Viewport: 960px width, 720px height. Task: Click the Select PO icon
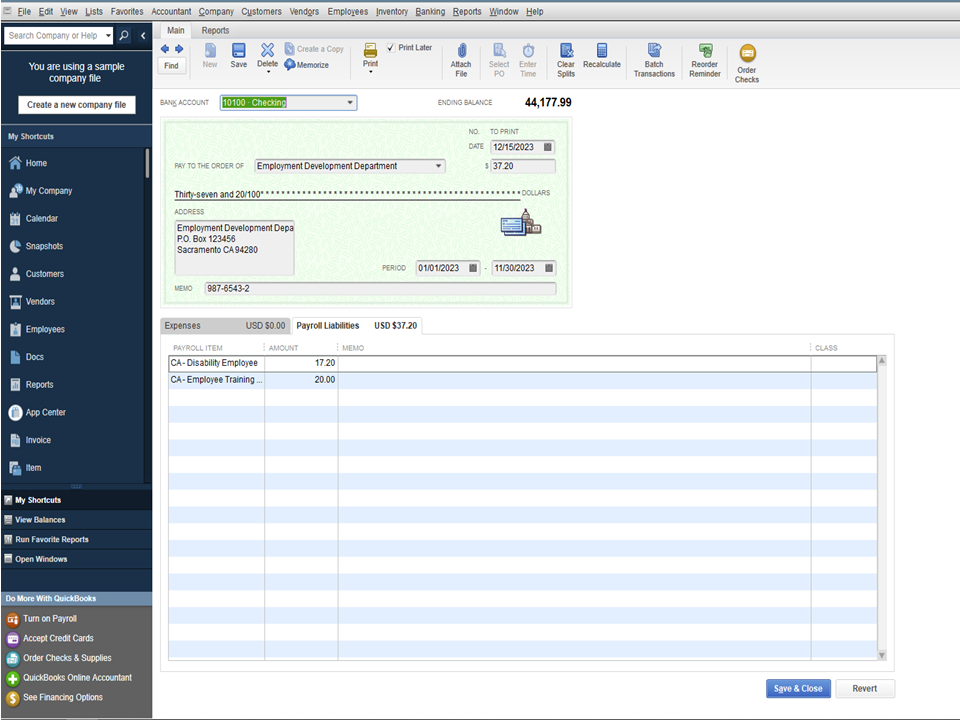tap(499, 60)
